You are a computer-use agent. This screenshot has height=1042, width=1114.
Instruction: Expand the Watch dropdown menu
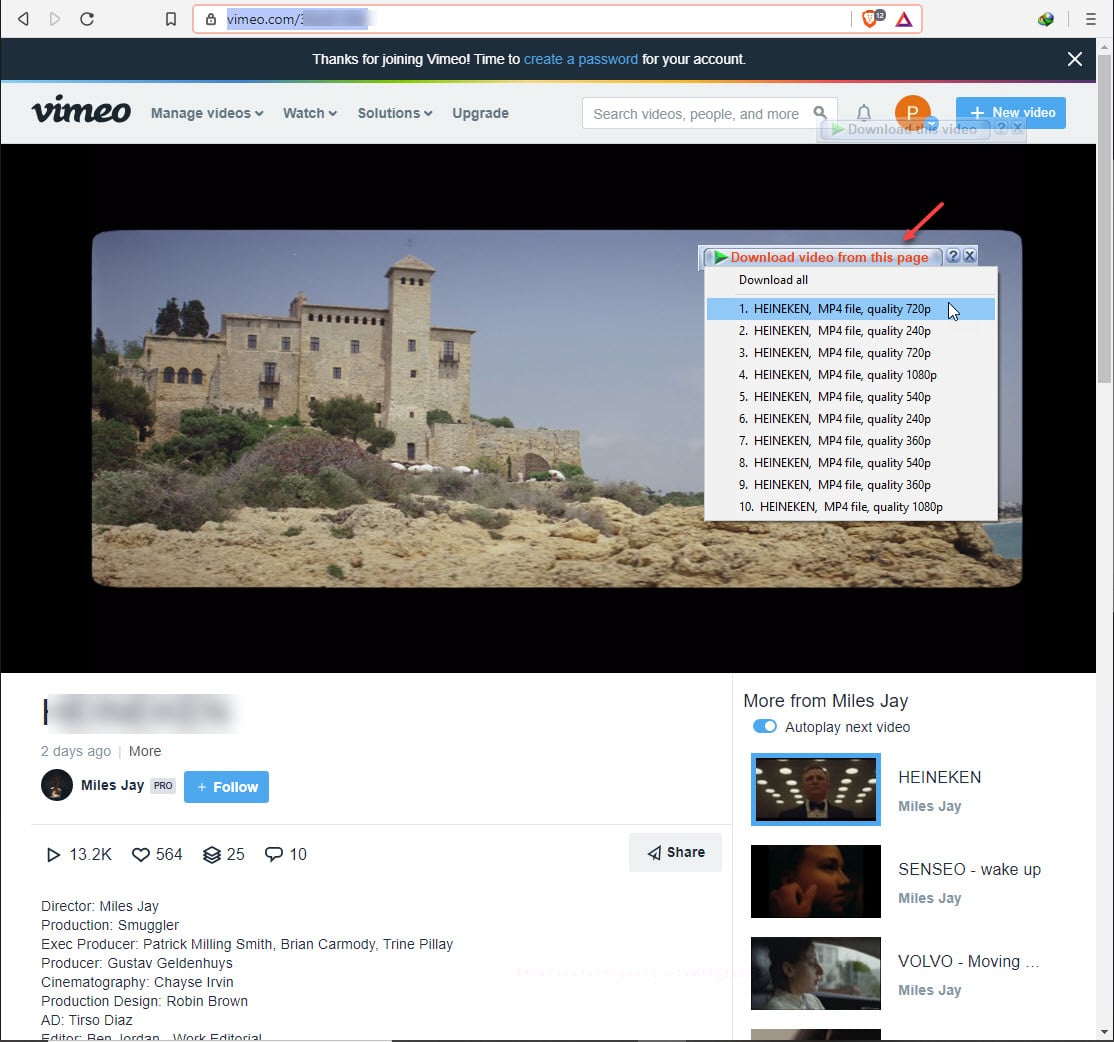pos(310,113)
